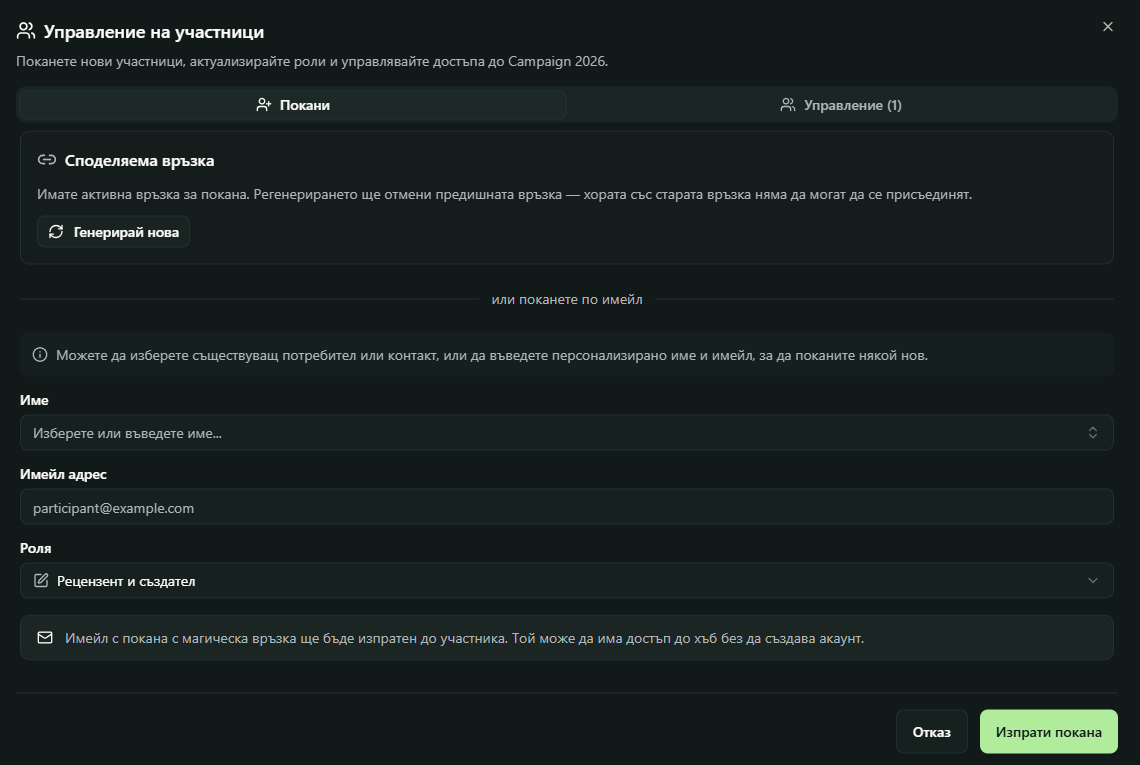This screenshot has height=765, width=1140.
Task: Click the info icon in the hint banner
Action: [40, 355]
